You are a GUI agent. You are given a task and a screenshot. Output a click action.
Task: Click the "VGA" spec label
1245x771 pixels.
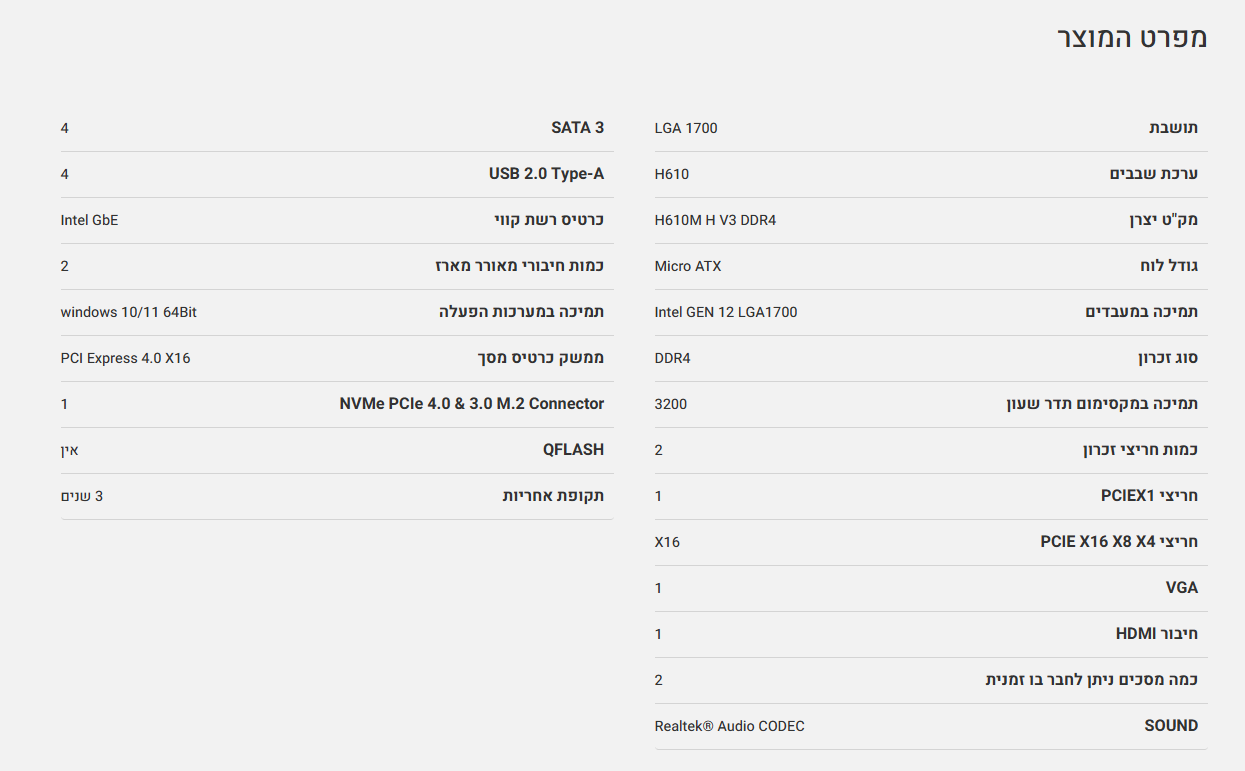tap(1181, 588)
